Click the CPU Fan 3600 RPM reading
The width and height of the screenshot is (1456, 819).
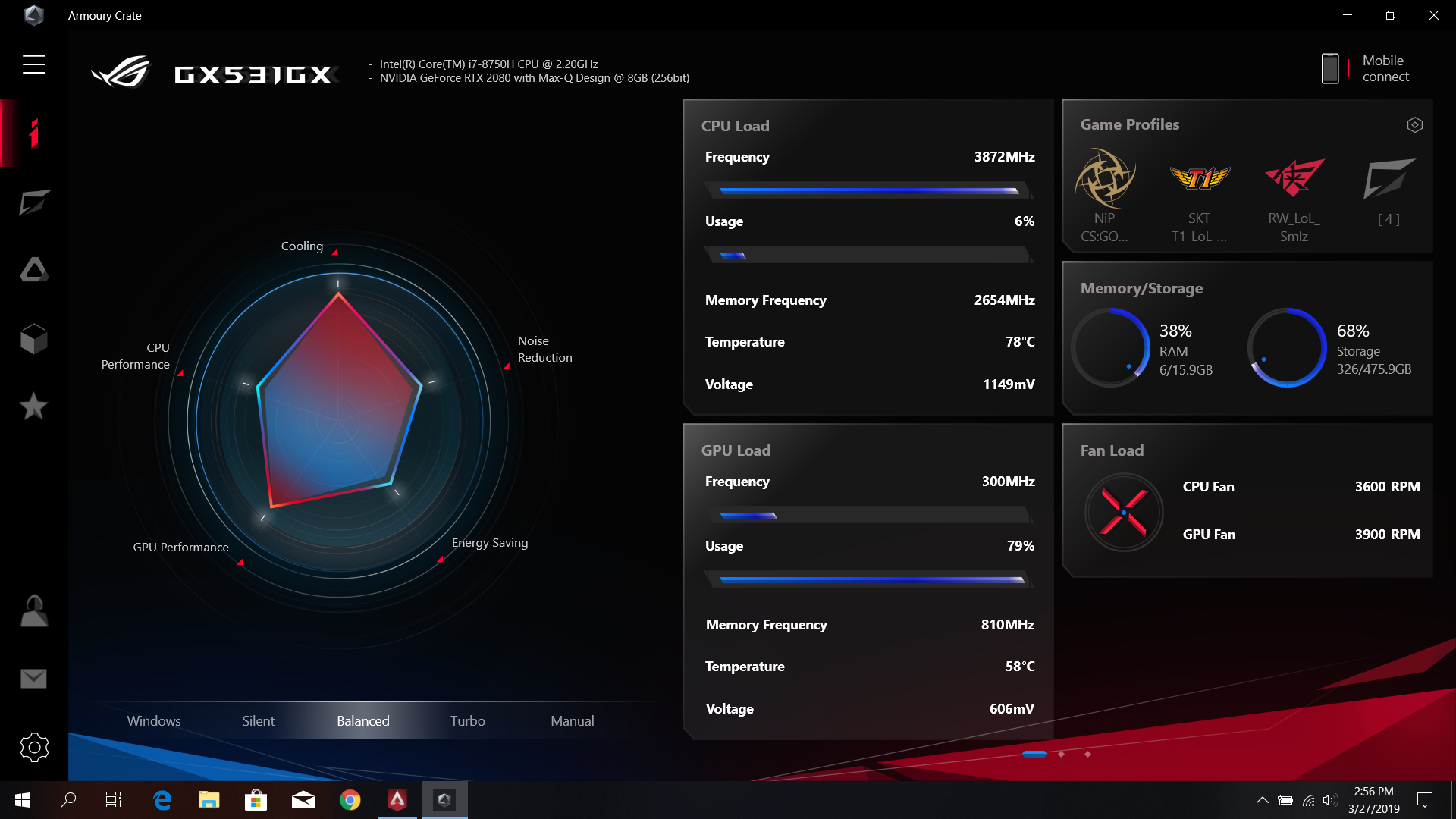pos(1387,487)
